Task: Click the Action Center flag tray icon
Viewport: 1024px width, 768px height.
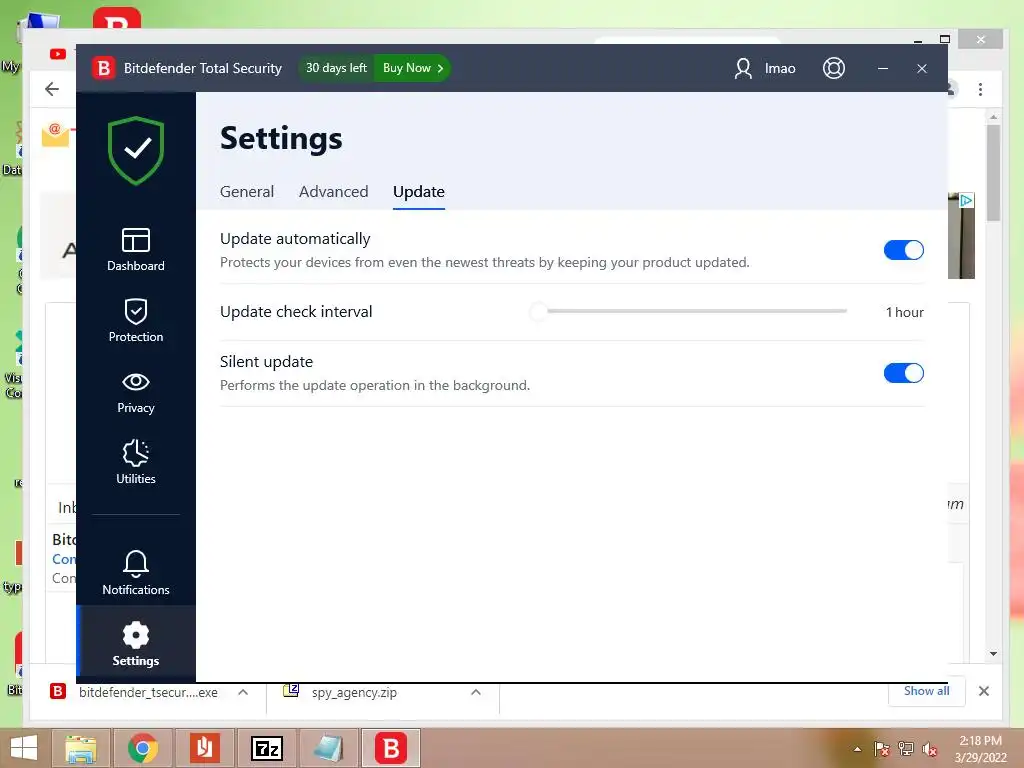Action: point(881,749)
